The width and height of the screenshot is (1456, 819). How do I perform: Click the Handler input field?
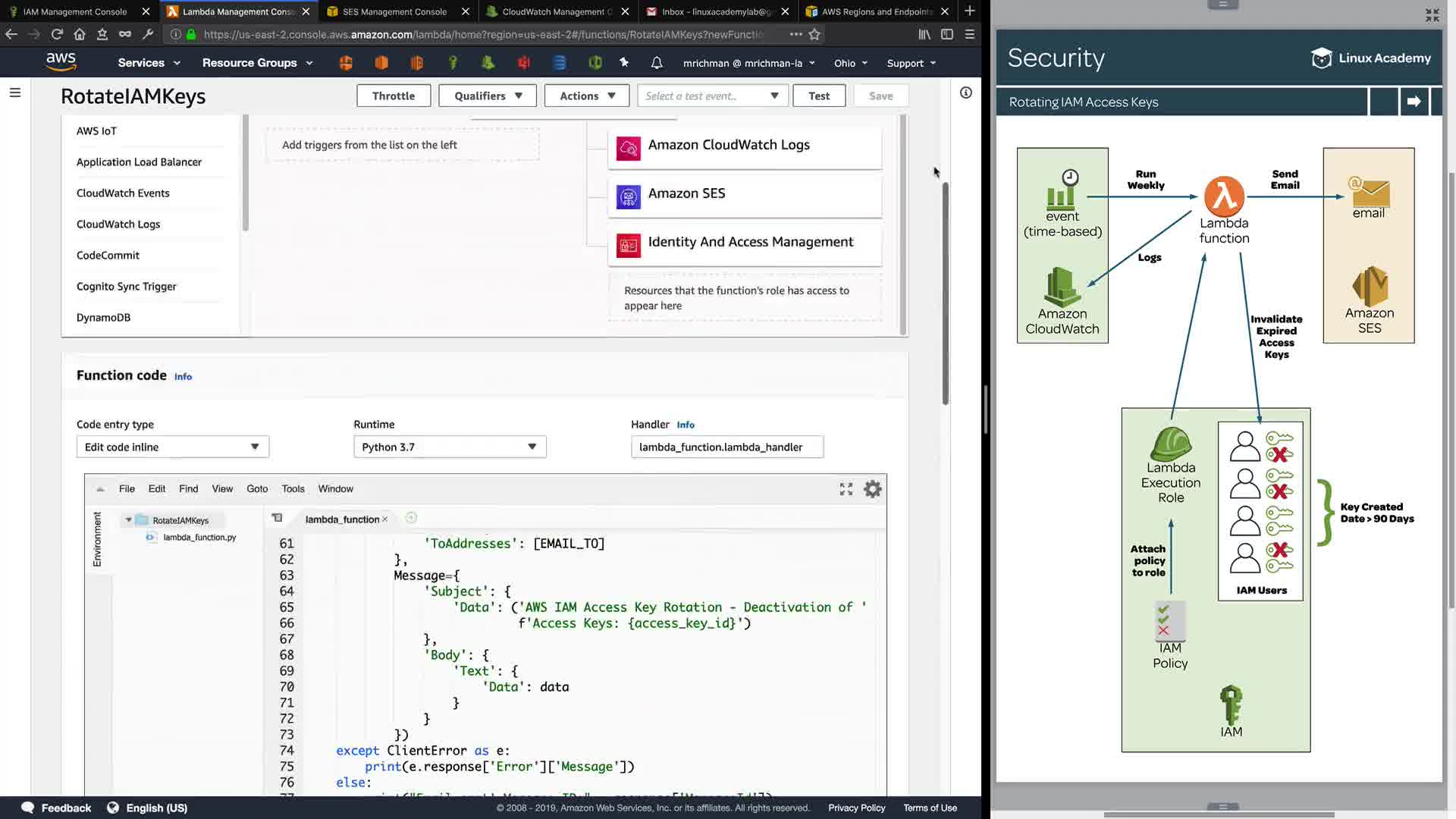726,447
